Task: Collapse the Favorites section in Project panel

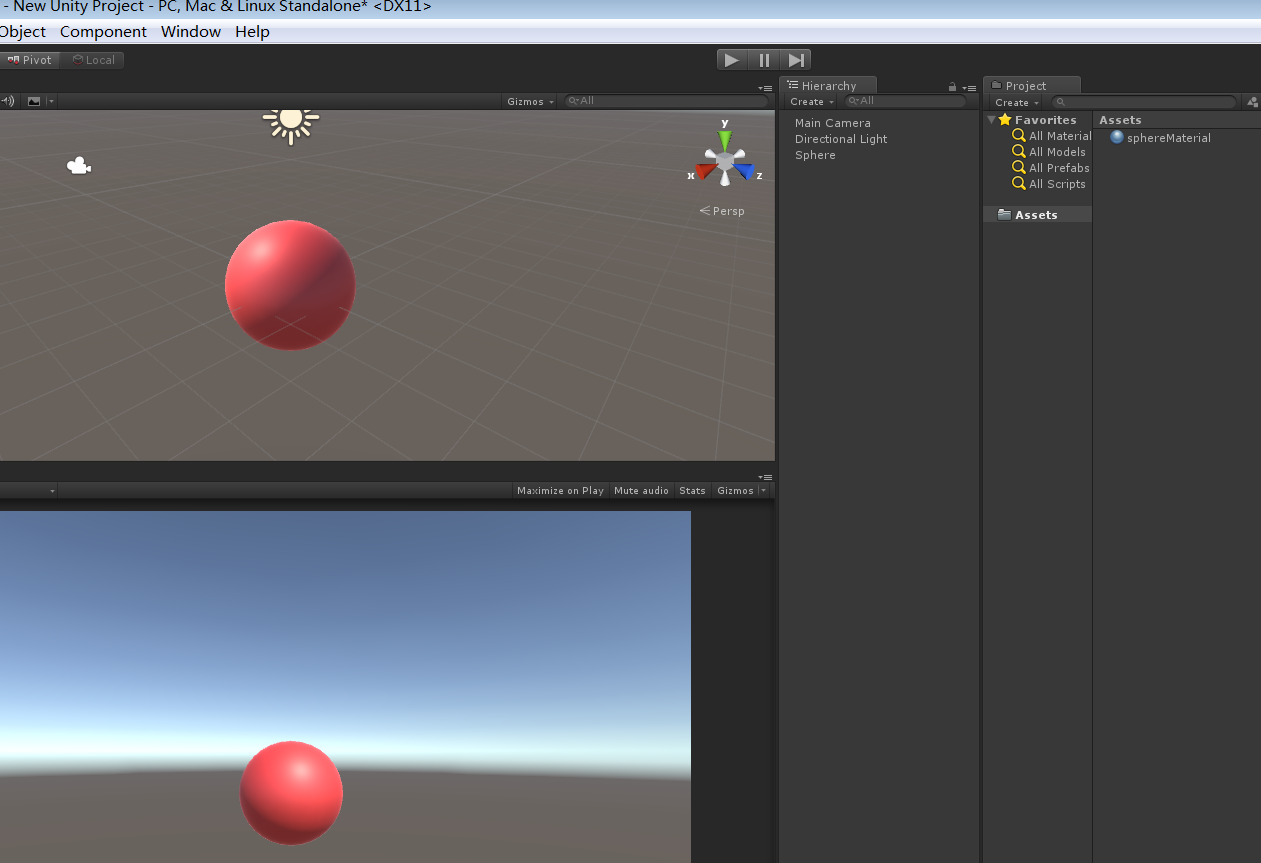Action: coord(991,119)
